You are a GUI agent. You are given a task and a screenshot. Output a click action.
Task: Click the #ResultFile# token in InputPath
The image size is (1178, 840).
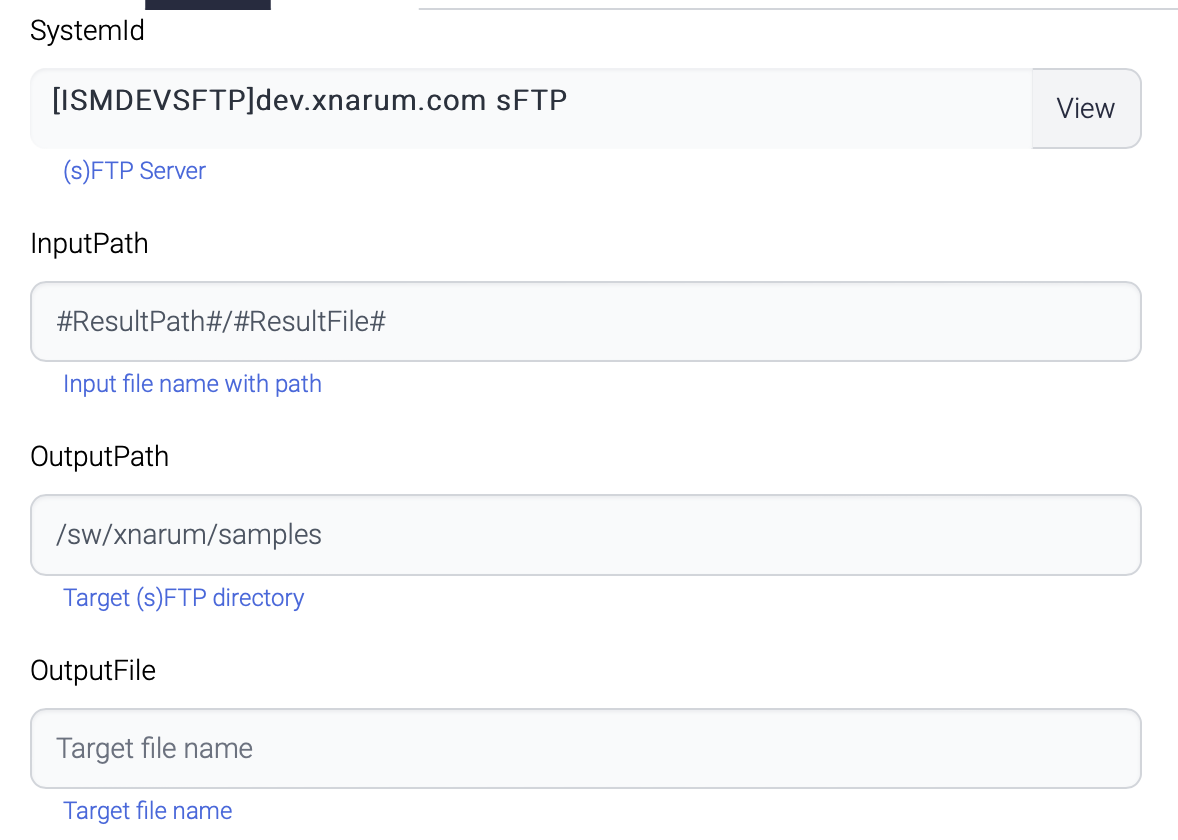tap(310, 322)
